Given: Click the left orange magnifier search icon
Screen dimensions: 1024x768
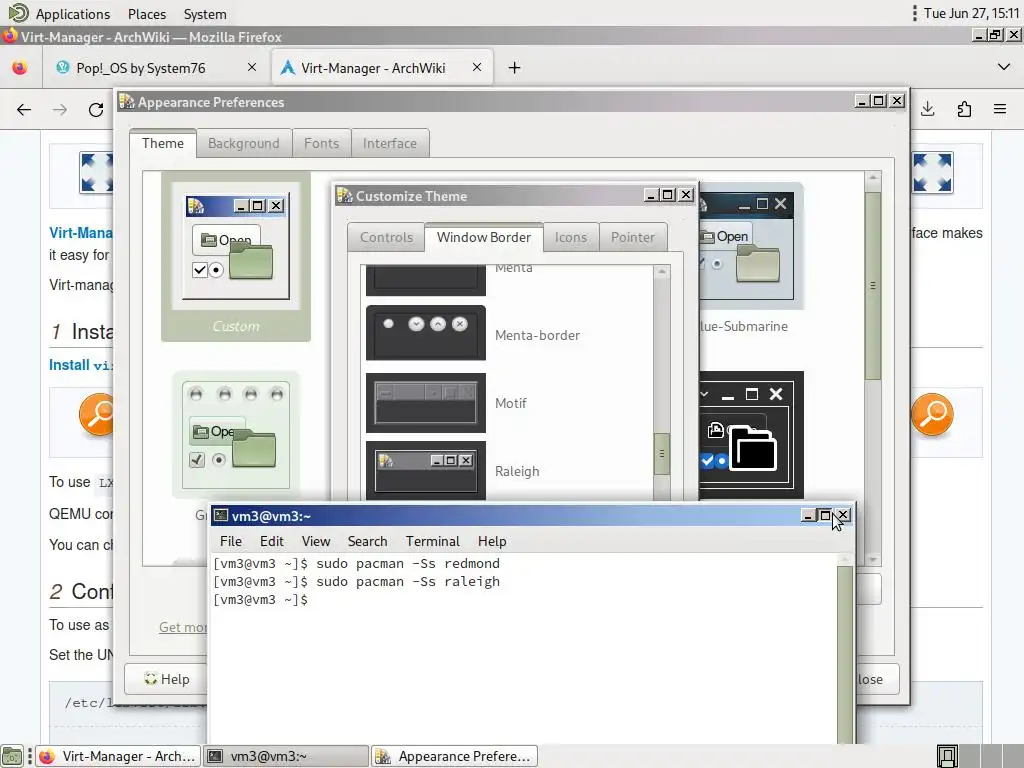Looking at the screenshot, I should pyautogui.click(x=97, y=414).
